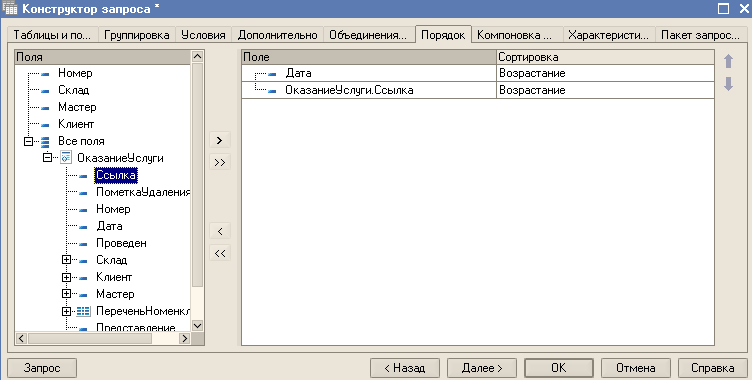The height and width of the screenshot is (380, 752).
Task: Go back with the Назад button
Action: click(405, 368)
